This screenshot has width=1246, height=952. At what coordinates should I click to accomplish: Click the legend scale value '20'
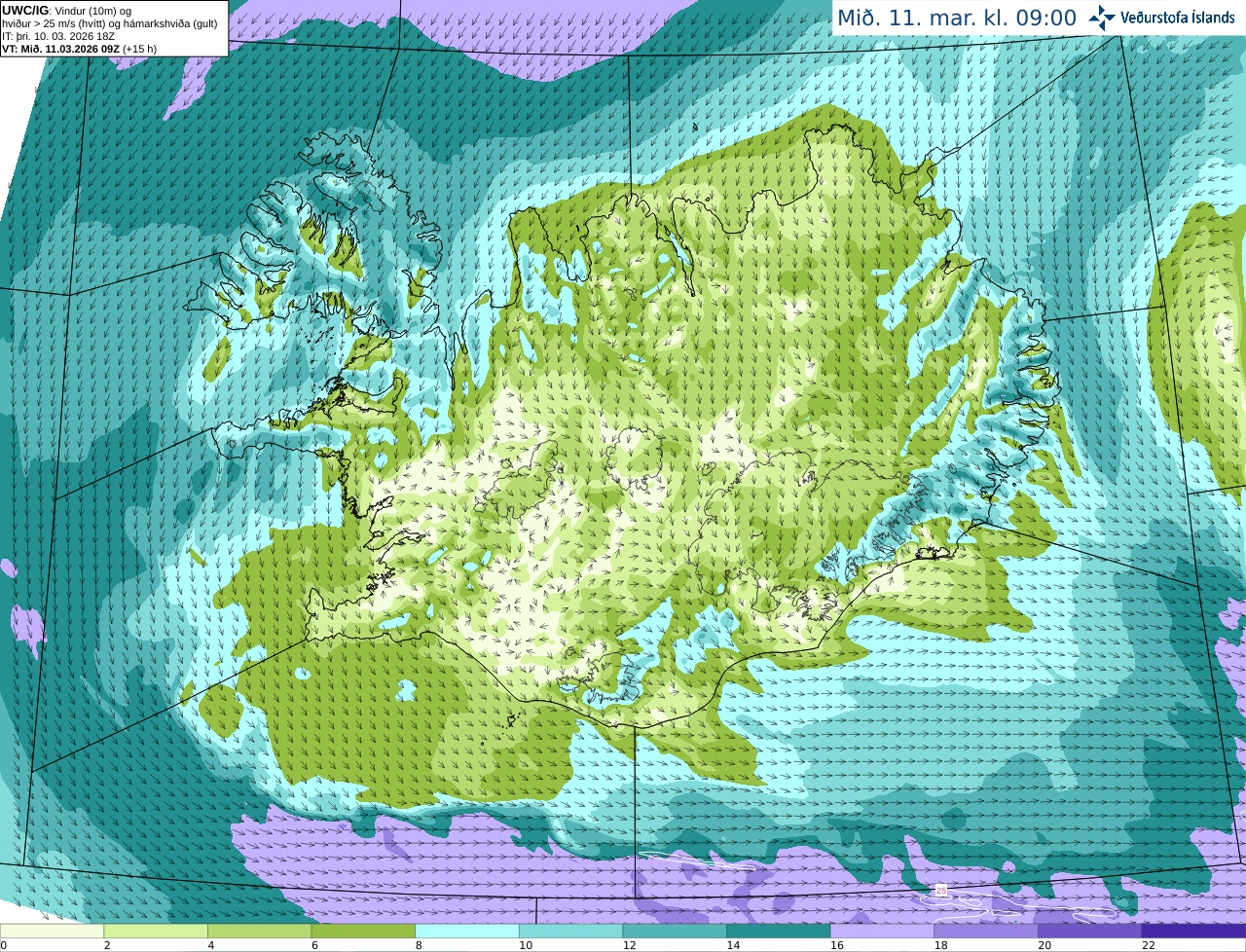pyautogui.click(x=1044, y=945)
